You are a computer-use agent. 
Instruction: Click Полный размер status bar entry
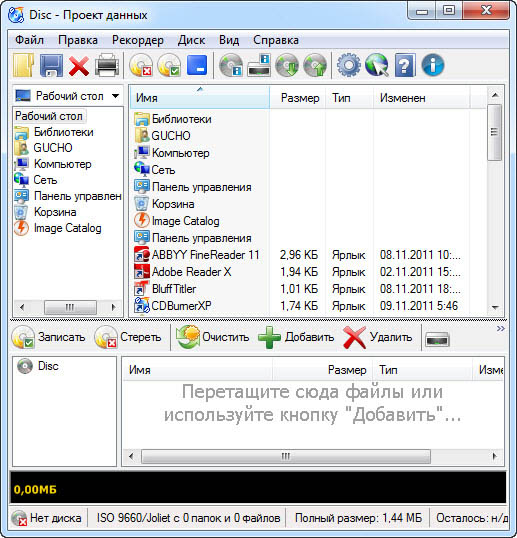[x=359, y=518]
